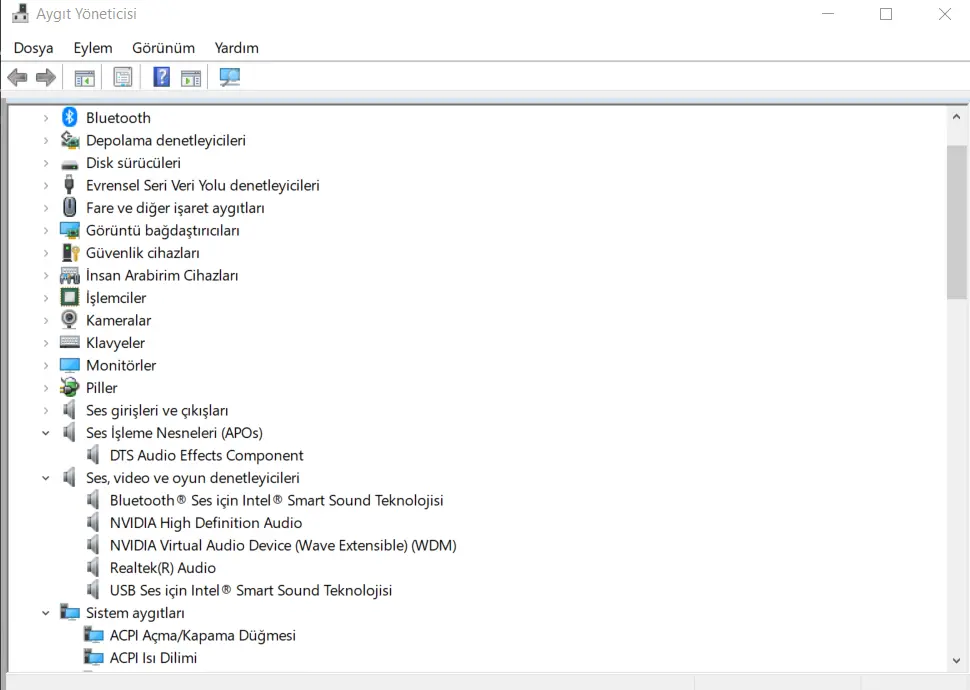The height and width of the screenshot is (690, 970).
Task: Click the İşlemciler chip icon
Action: click(70, 297)
